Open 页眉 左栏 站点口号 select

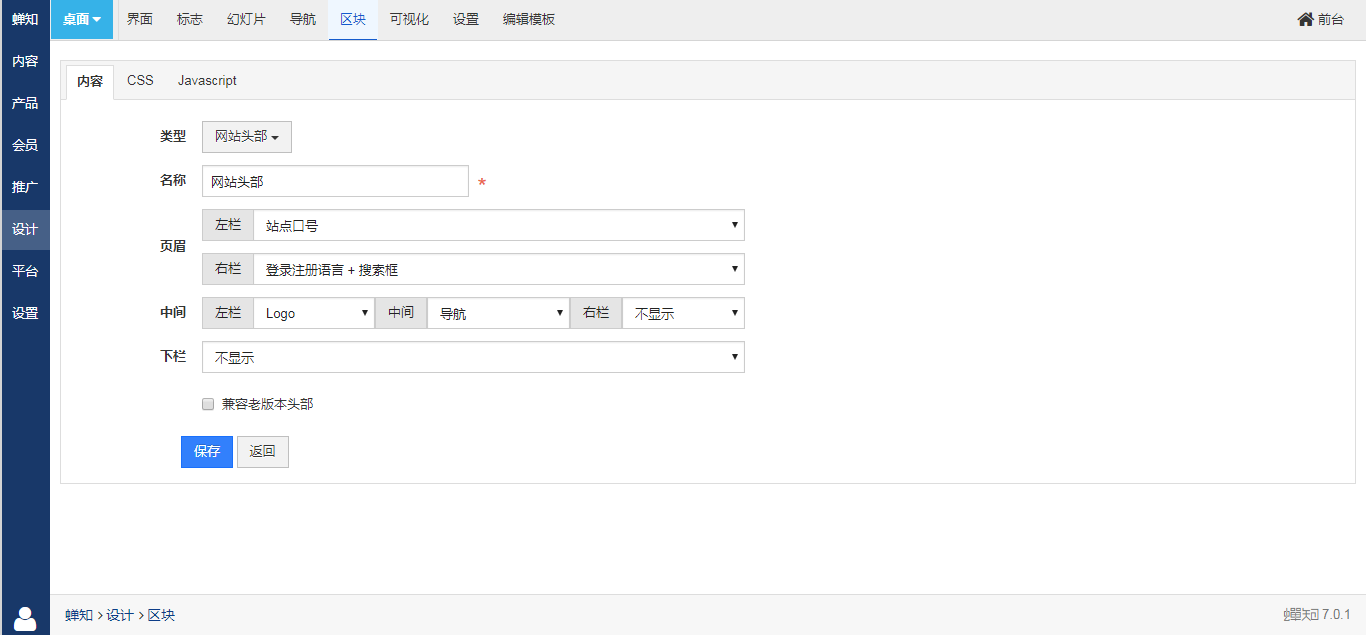pos(499,225)
